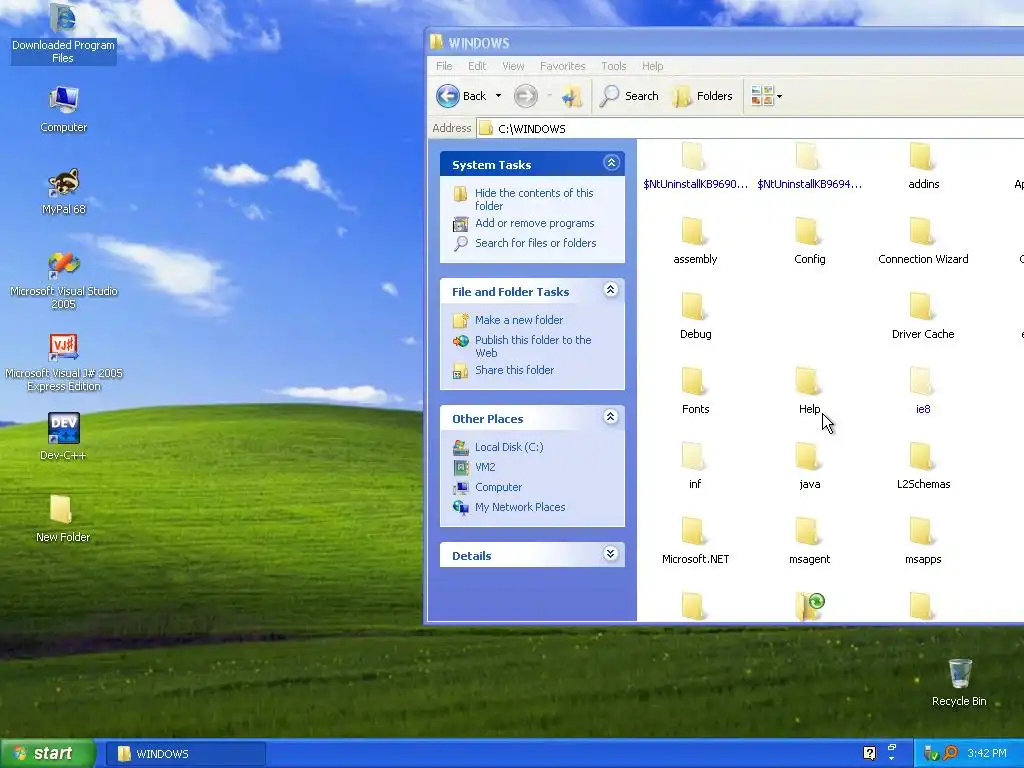The height and width of the screenshot is (768, 1024).
Task: Click the Back arrow button in toolbar
Action: (x=448, y=96)
